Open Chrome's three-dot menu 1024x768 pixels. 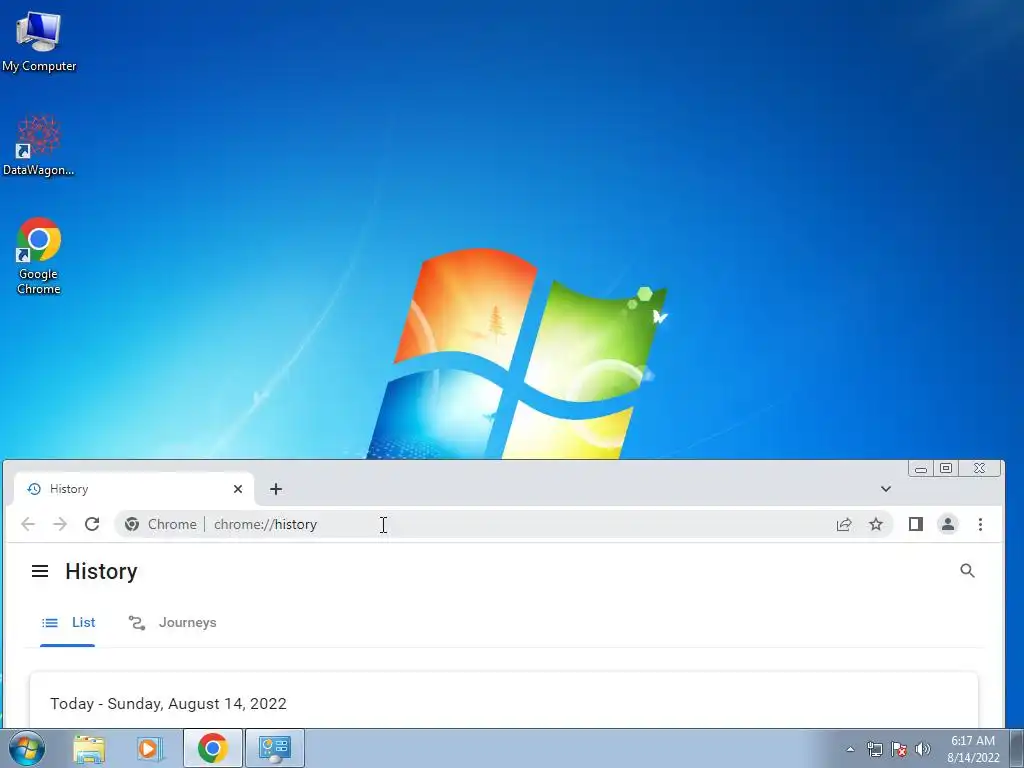(980, 524)
